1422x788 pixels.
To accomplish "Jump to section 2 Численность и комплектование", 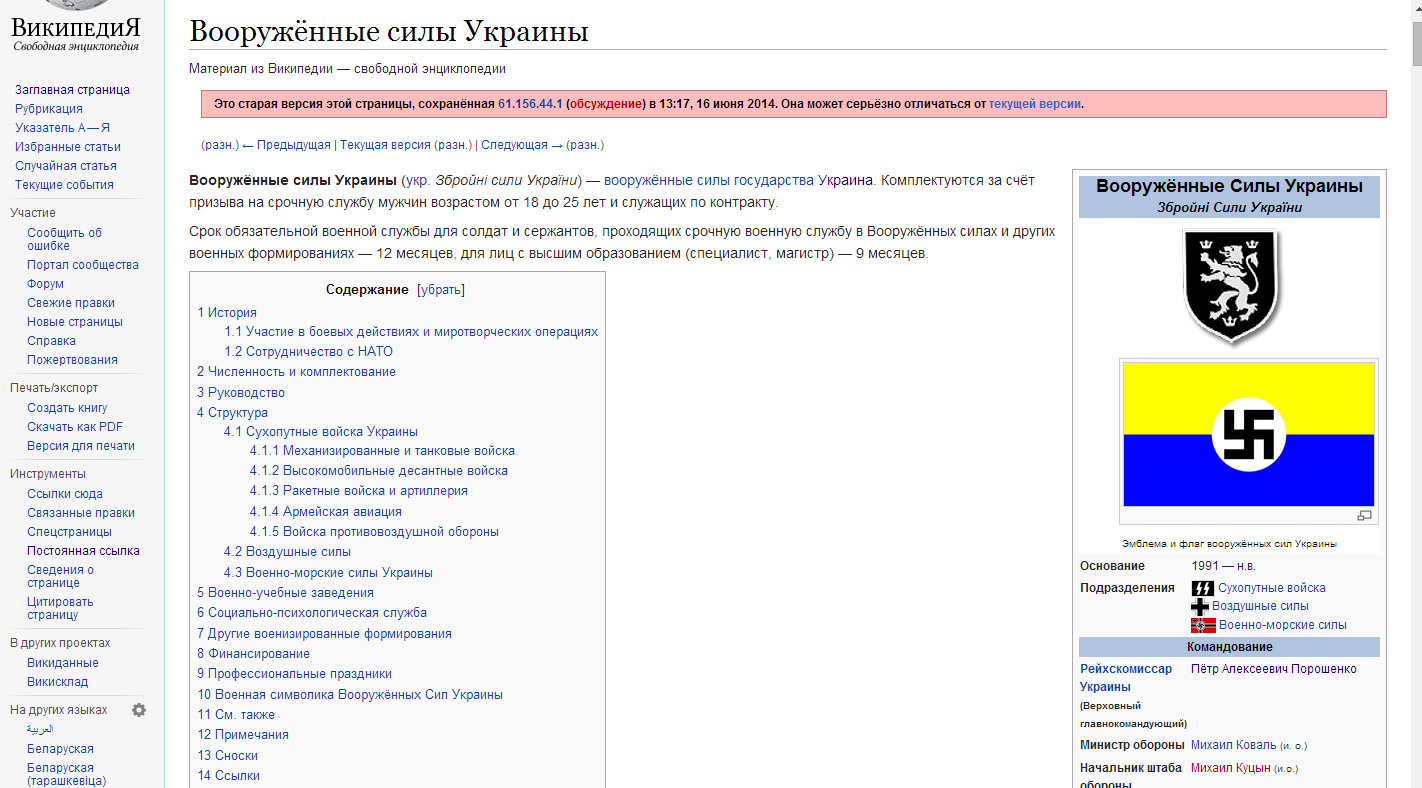I will [x=296, y=372].
